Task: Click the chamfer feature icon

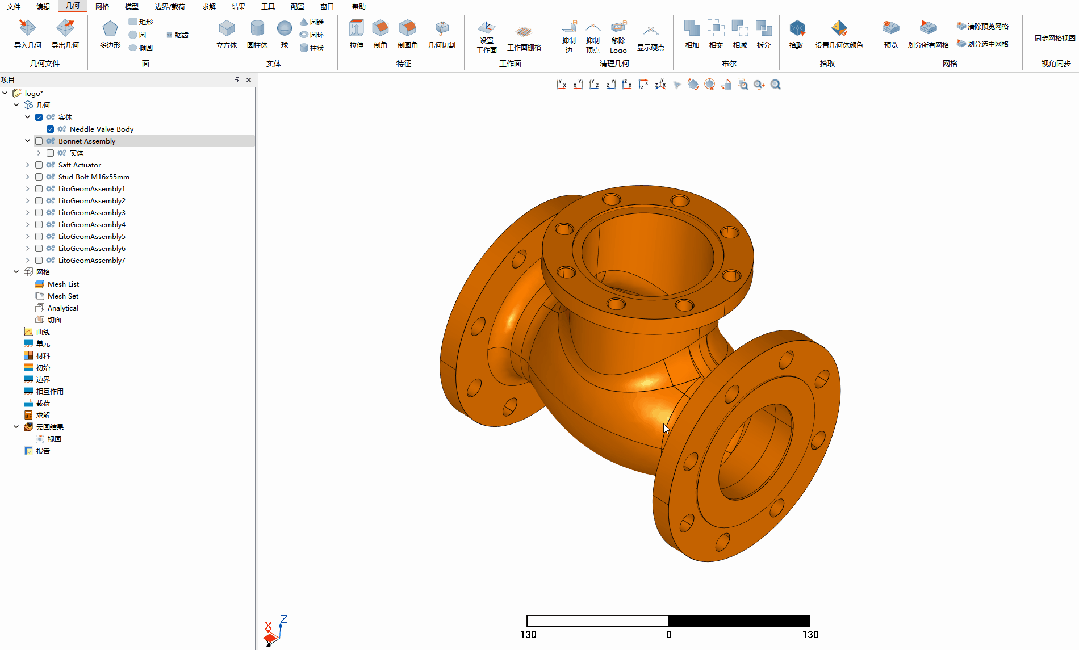Action: click(380, 28)
